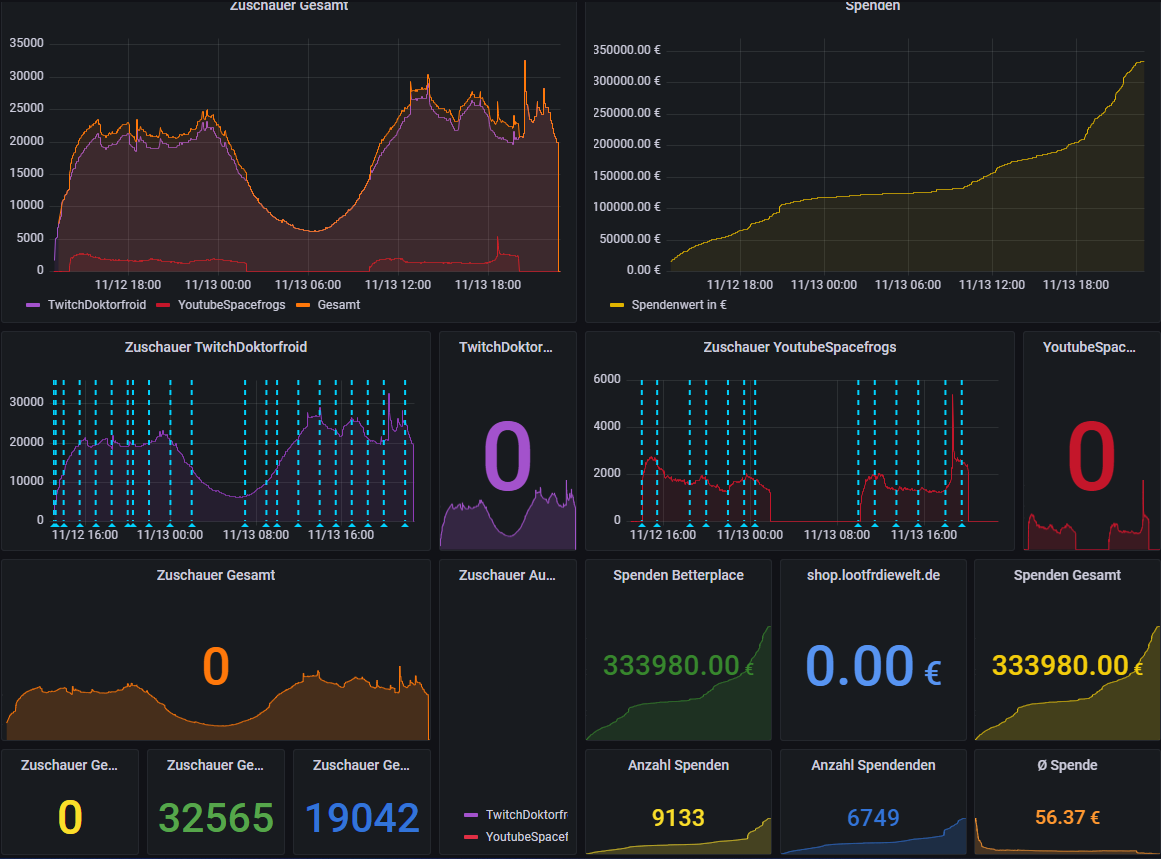1161x859 pixels.
Task: Click the large purple 0 Twitch value
Action: pos(508,455)
